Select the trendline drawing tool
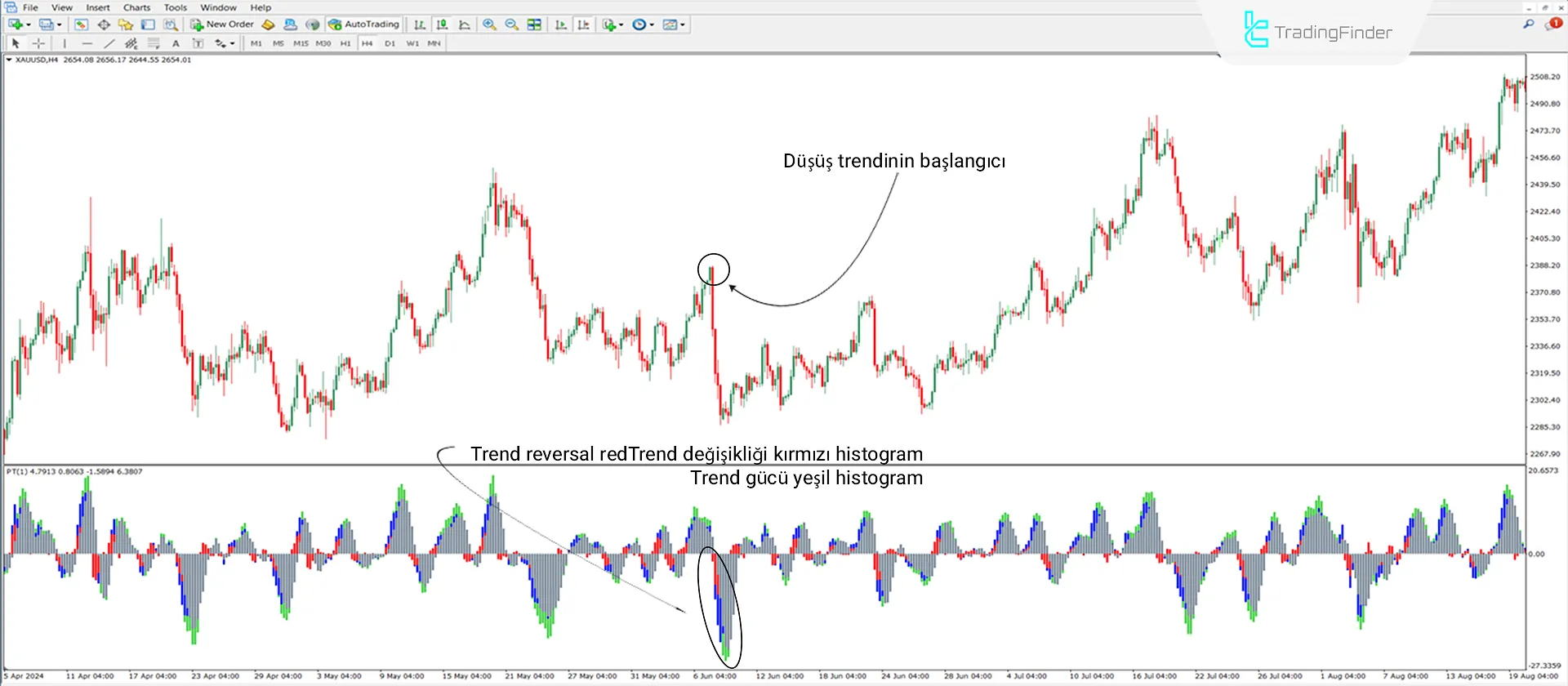The height and width of the screenshot is (686, 1568). 109,43
